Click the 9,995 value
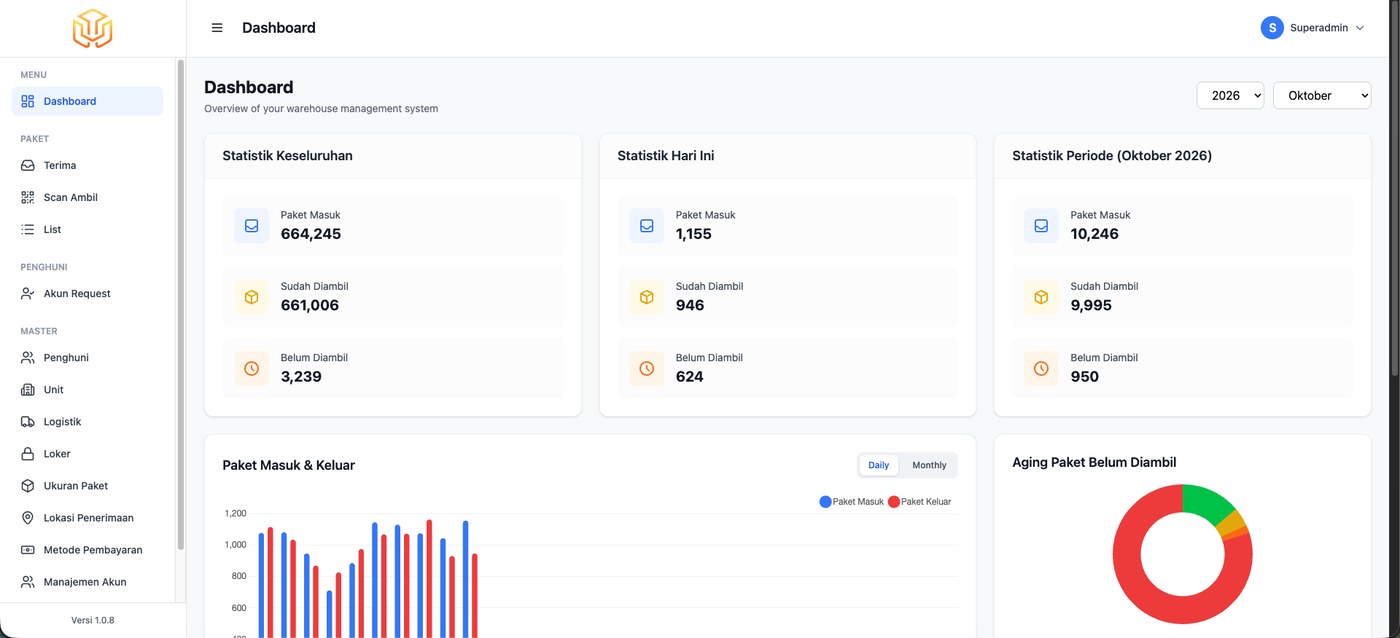1400x638 pixels. click(1091, 305)
